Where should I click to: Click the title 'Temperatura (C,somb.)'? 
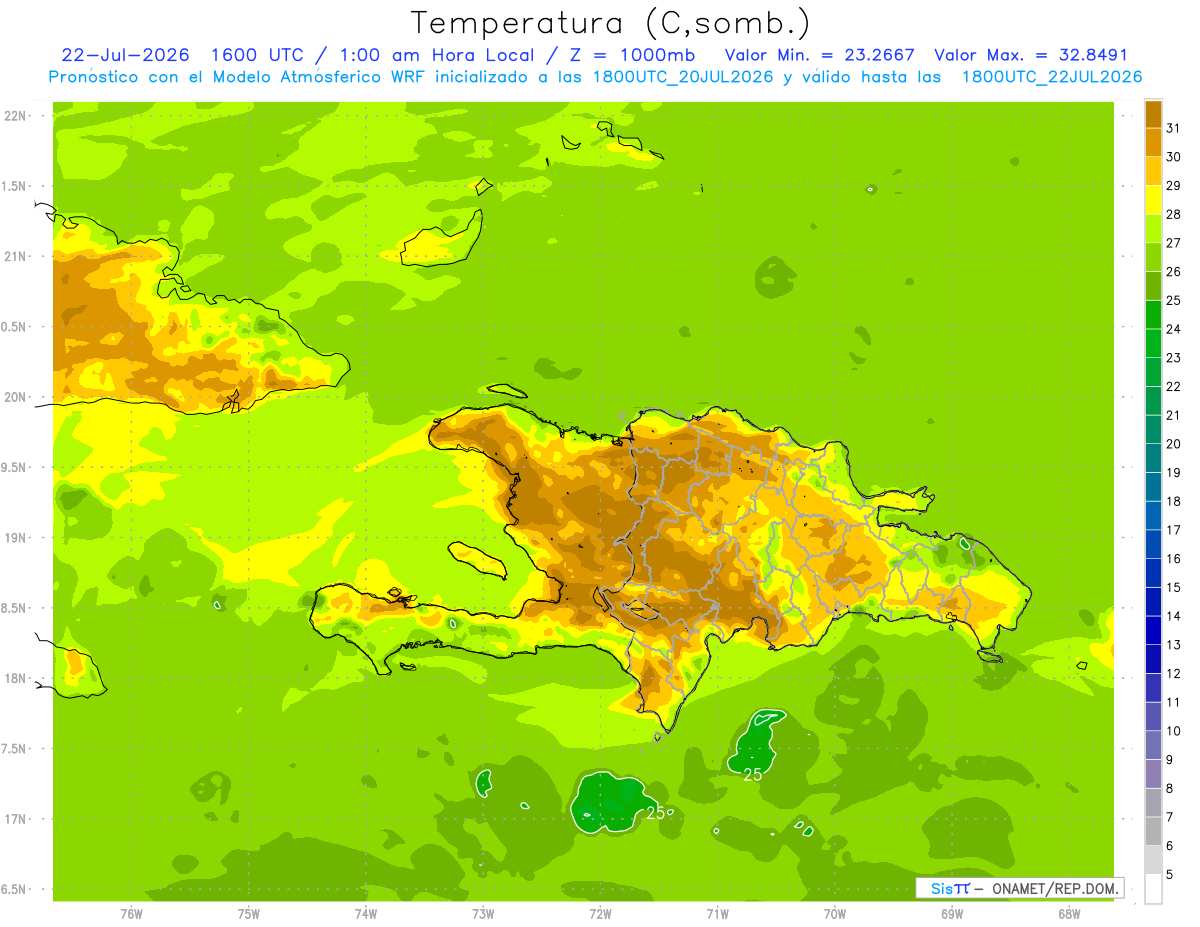click(x=610, y=23)
